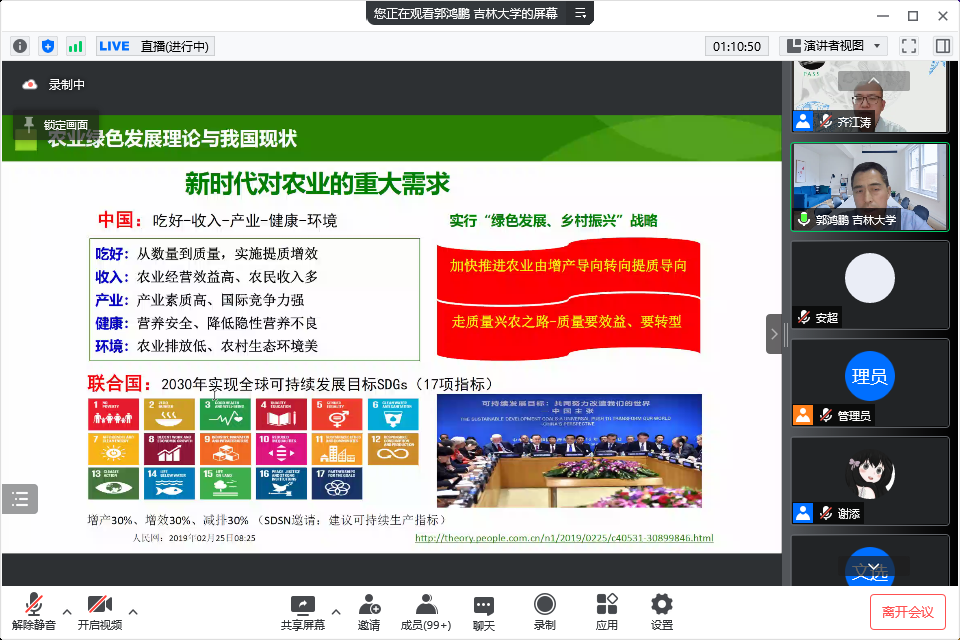Unmute microphone (解除静音)
This screenshot has width=960, height=640.
33,611
